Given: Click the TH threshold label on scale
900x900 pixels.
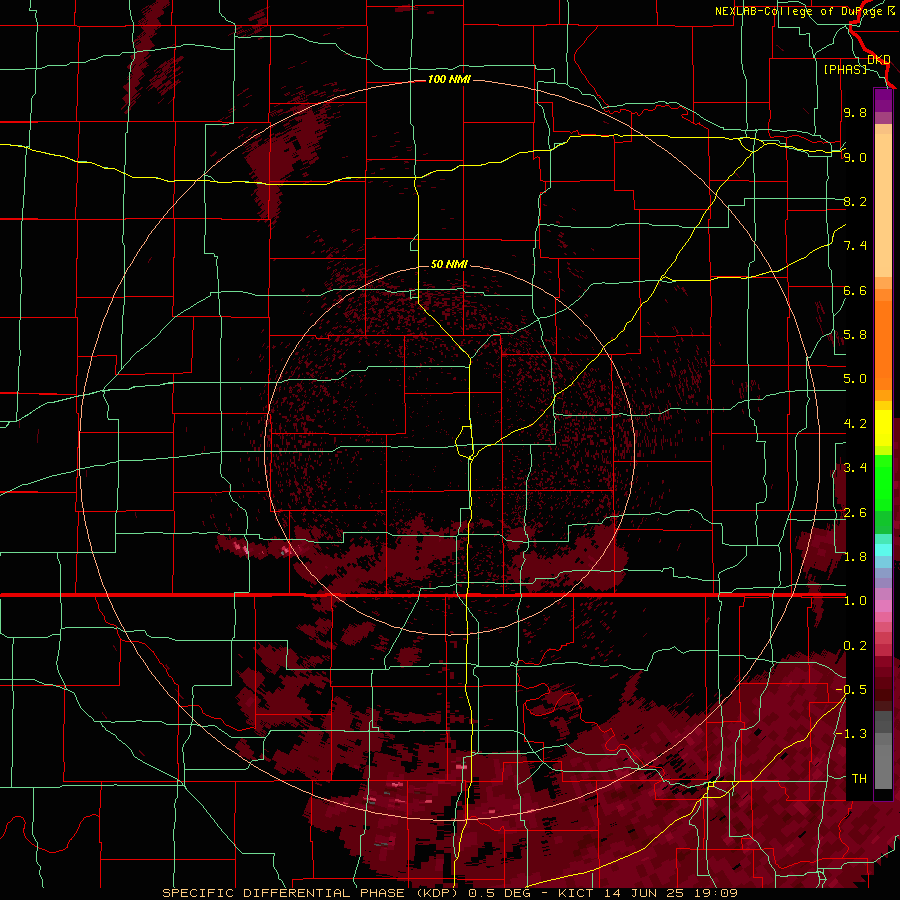Looking at the screenshot, I should [859, 779].
